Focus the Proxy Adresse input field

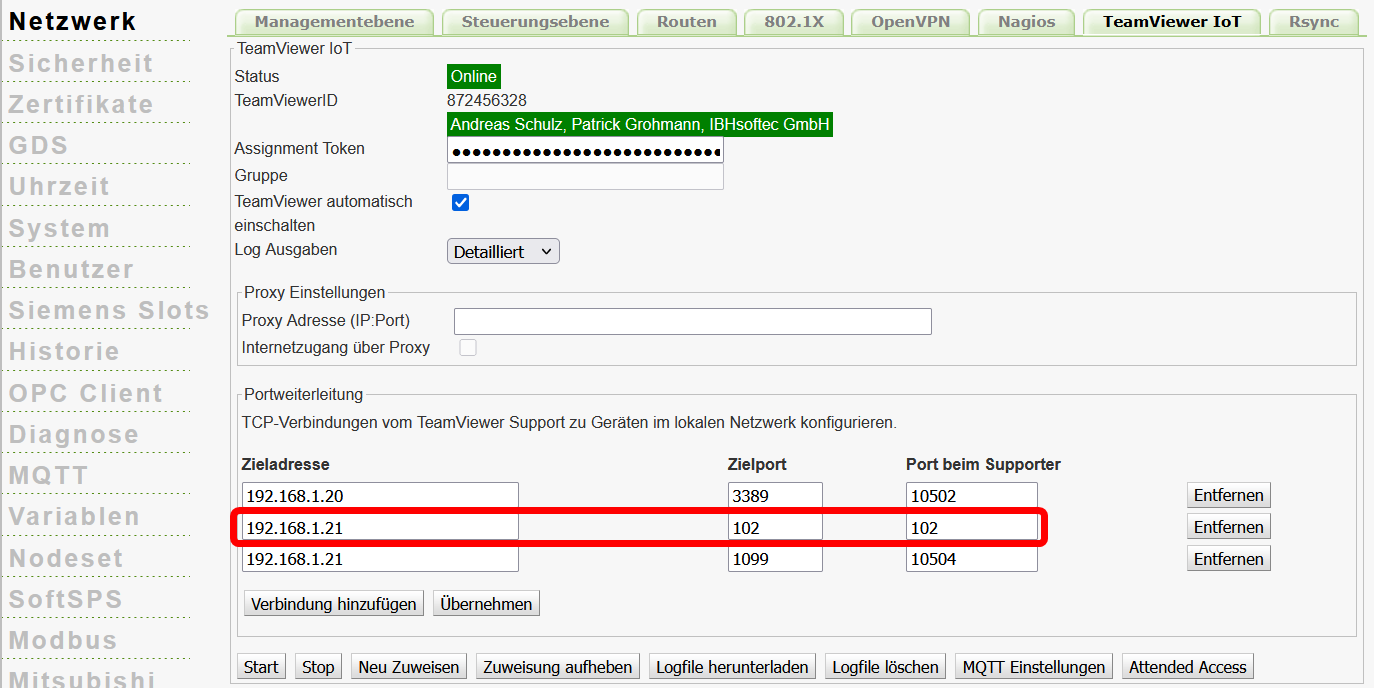(x=693, y=321)
